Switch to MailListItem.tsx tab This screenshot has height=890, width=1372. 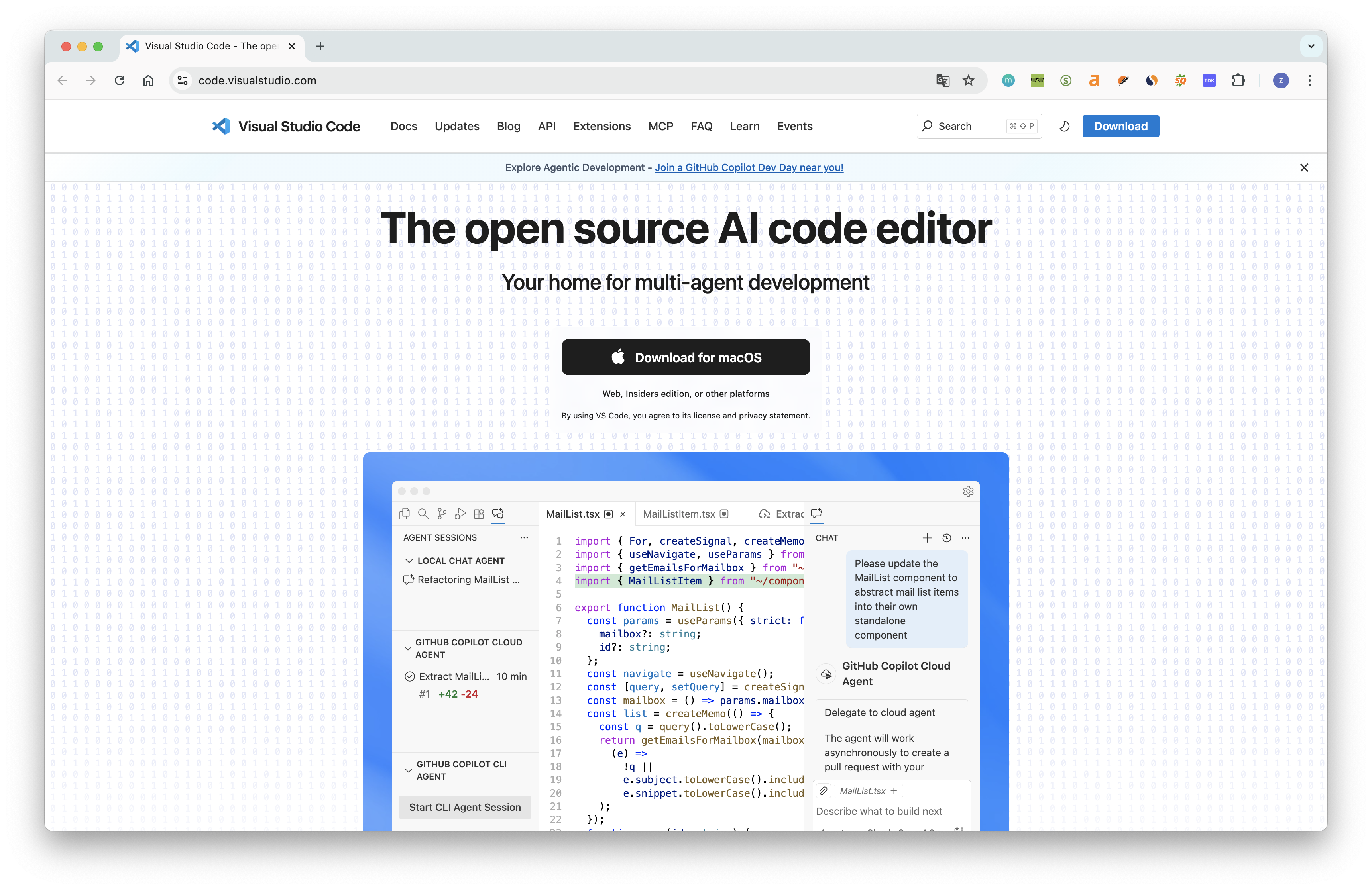pos(678,514)
